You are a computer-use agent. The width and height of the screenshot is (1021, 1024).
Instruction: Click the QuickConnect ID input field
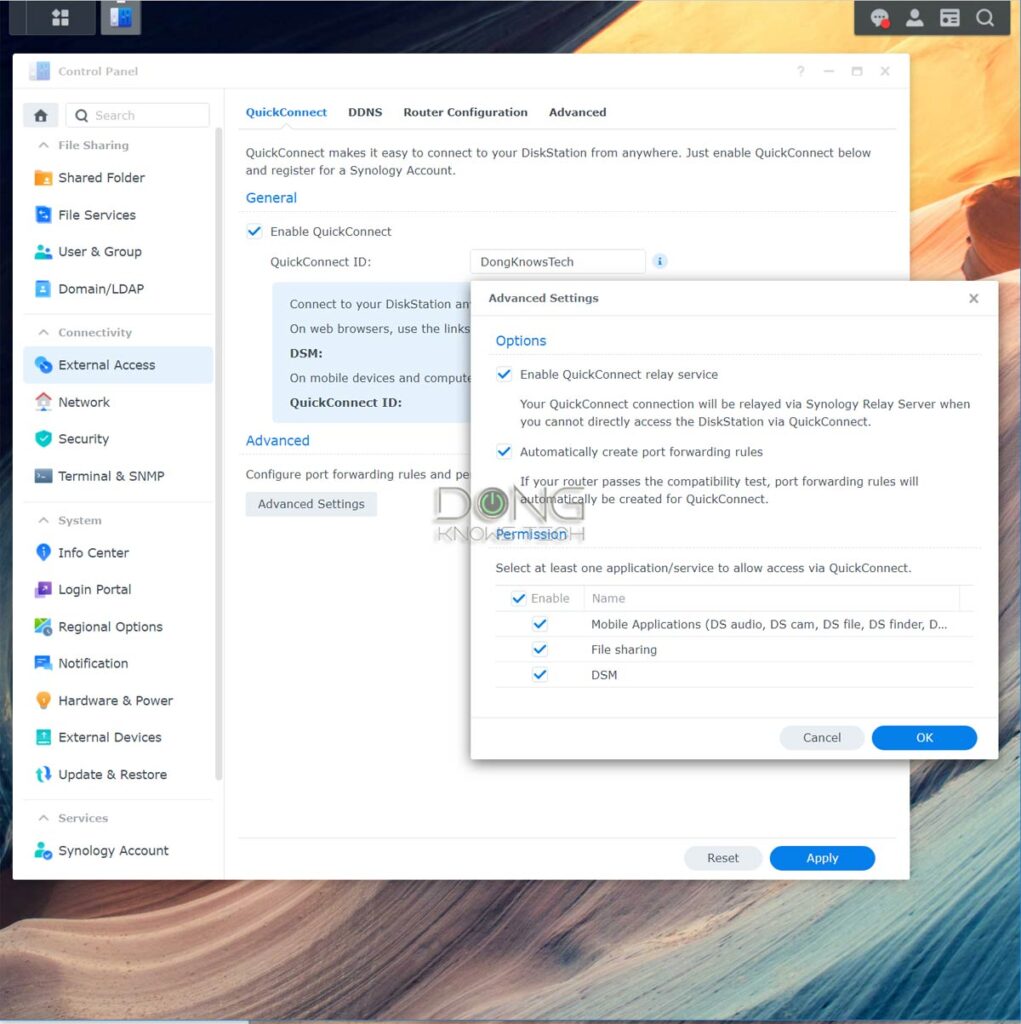[x=558, y=262]
